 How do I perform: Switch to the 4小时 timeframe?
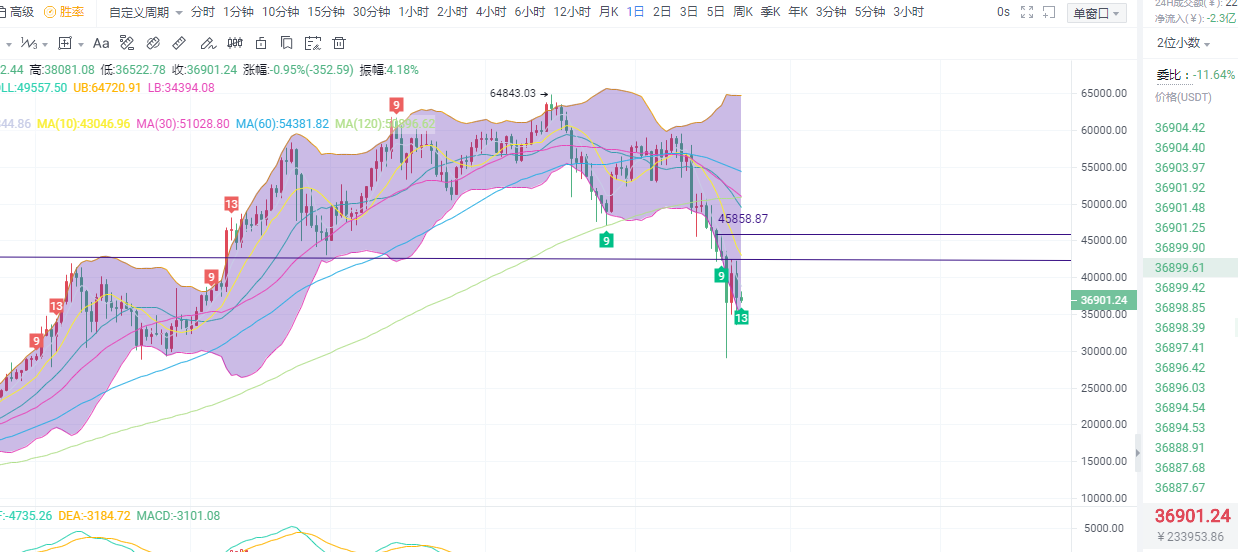click(x=491, y=12)
